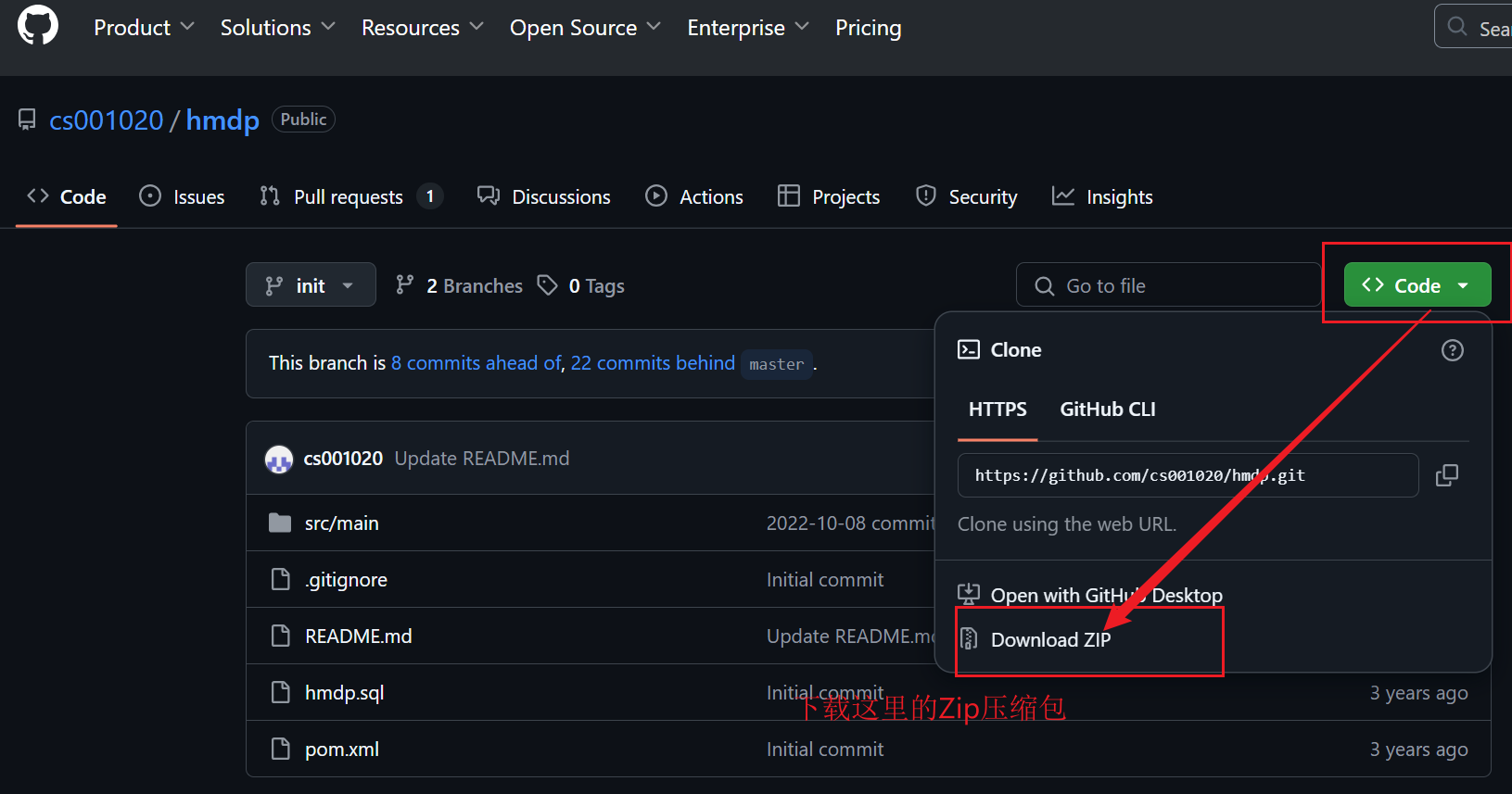Click the tag icon beside 0 Tags
Image resolution: width=1512 pixels, height=794 pixels.
548,285
